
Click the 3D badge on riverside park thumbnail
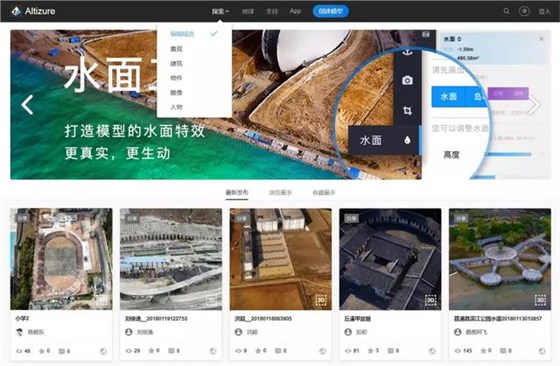click(540, 300)
